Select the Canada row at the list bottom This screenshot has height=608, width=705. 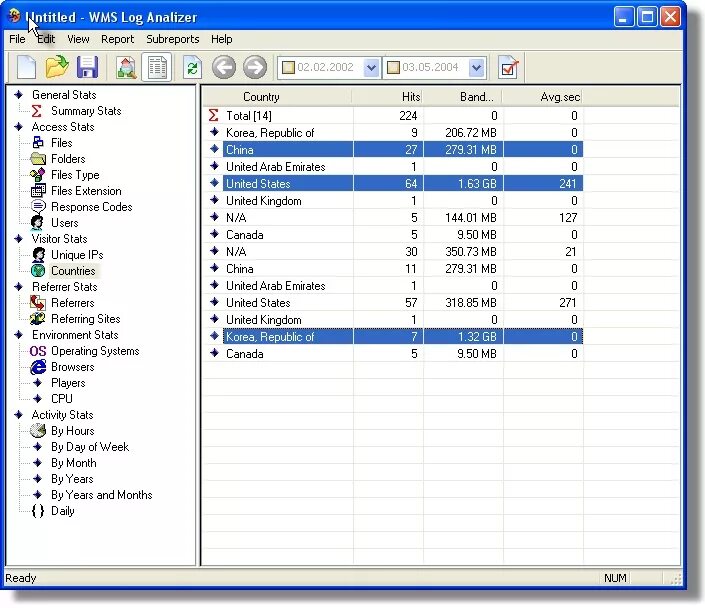pos(394,354)
